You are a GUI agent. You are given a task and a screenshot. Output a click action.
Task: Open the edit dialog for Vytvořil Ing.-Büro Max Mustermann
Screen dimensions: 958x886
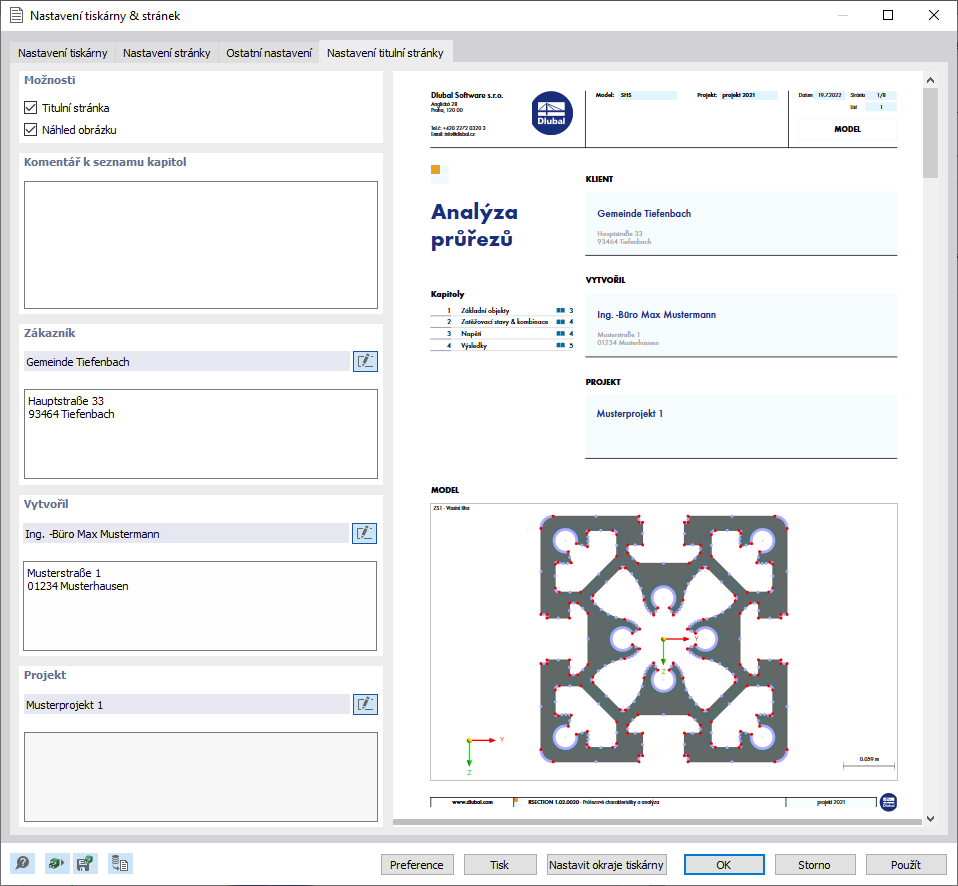(364, 533)
